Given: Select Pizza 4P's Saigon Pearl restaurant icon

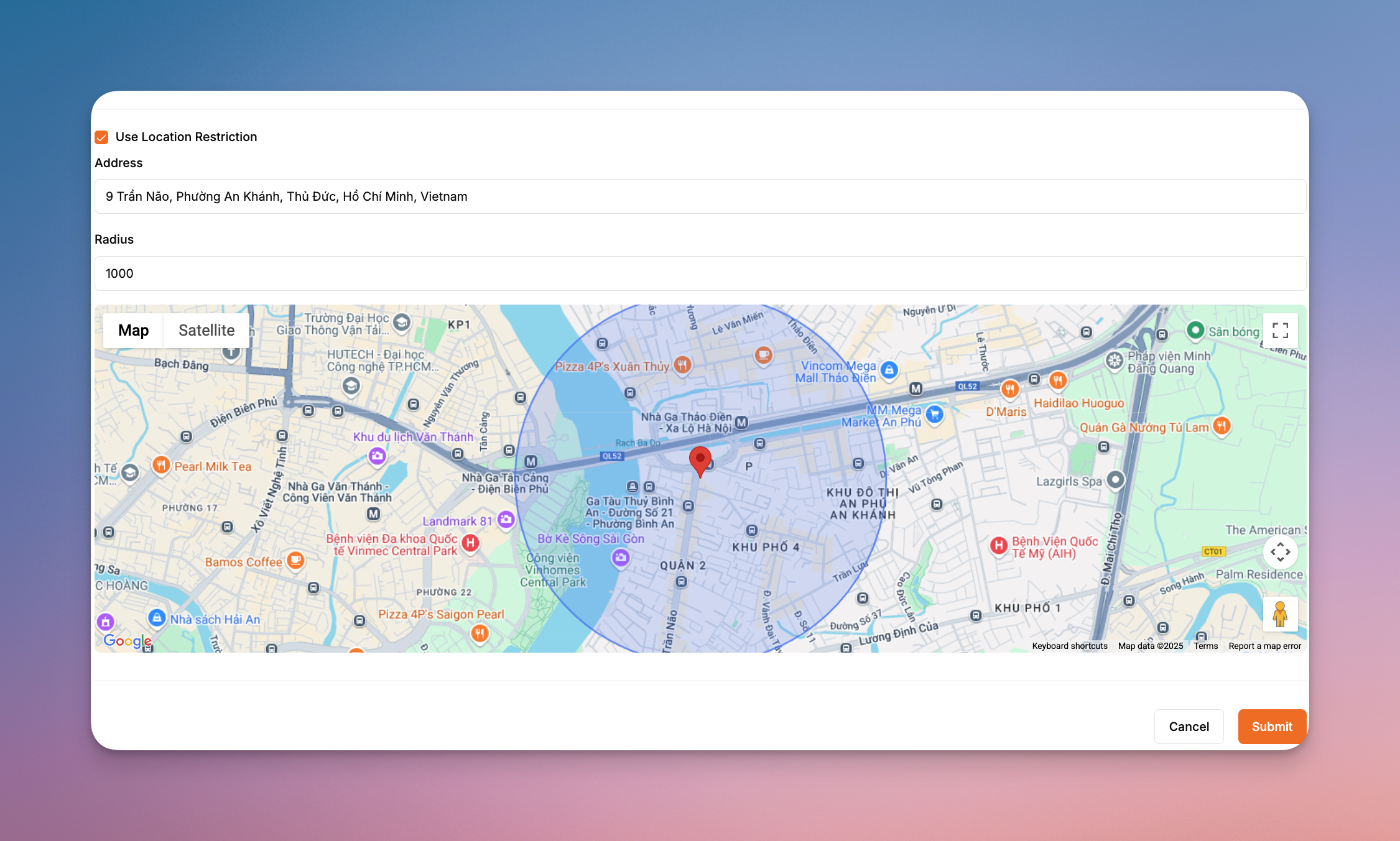Looking at the screenshot, I should tap(480, 633).
